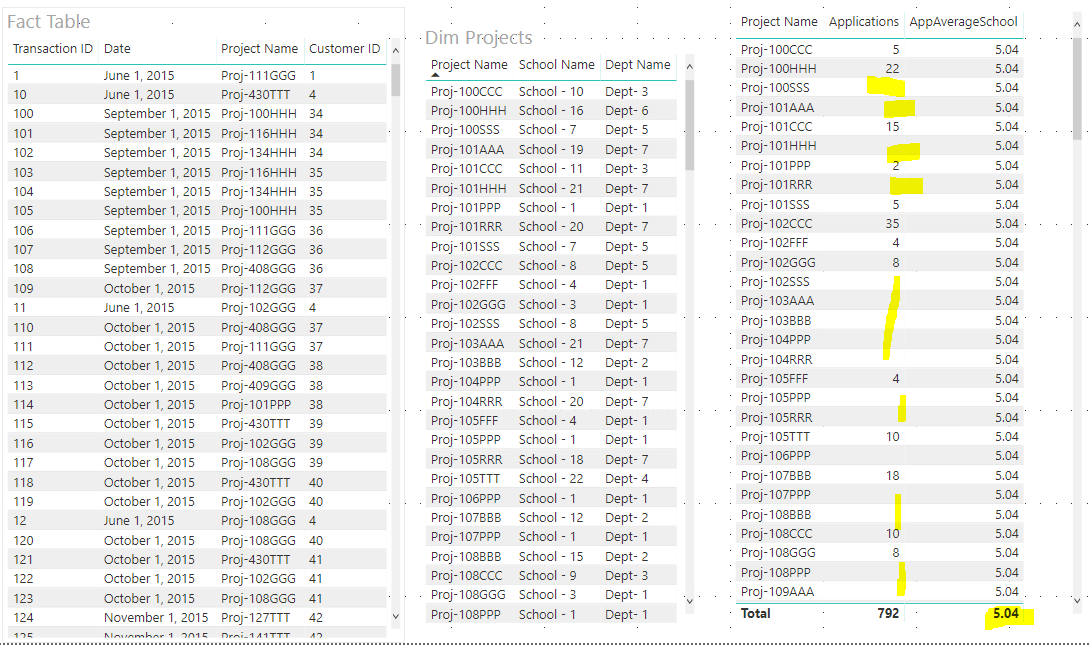1090x649 pixels.
Task: Select Transaction ID 12 cell
Action: click(x=19, y=520)
